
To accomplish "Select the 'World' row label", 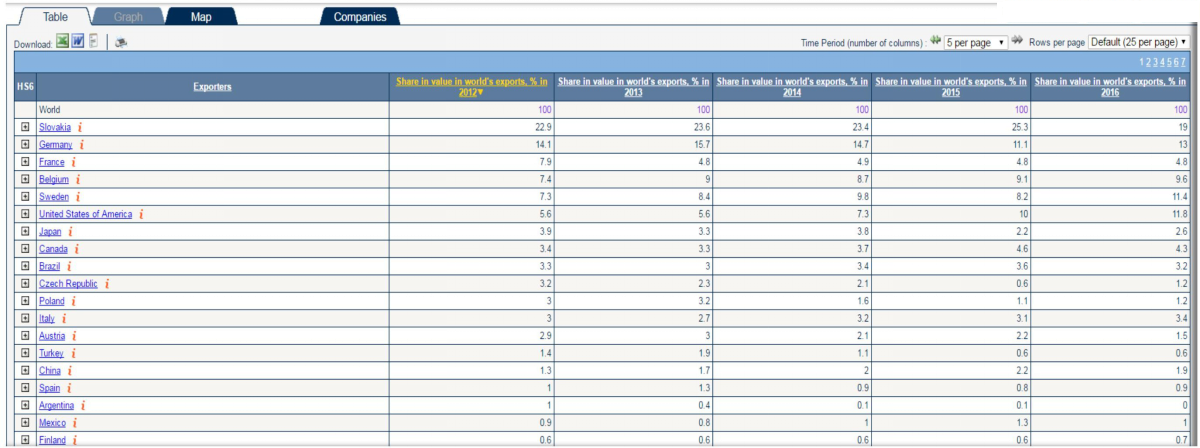I will (x=49, y=110).
